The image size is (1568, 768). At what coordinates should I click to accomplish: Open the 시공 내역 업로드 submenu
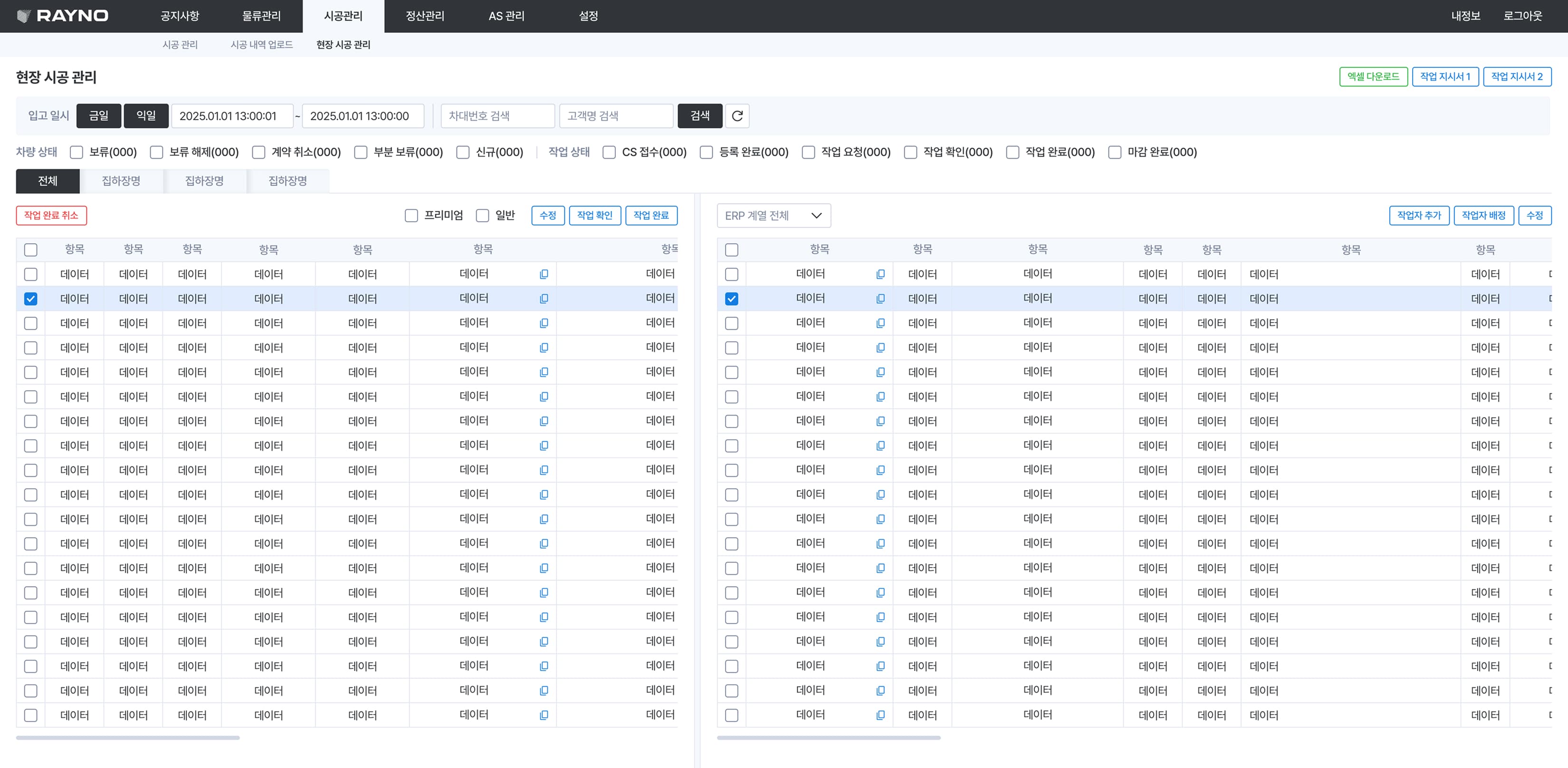[x=262, y=45]
